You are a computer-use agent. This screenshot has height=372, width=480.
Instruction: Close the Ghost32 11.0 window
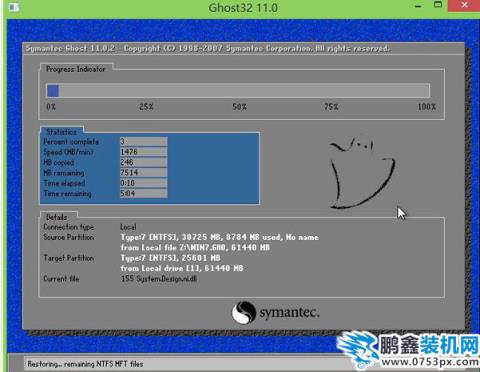[x=464, y=5]
